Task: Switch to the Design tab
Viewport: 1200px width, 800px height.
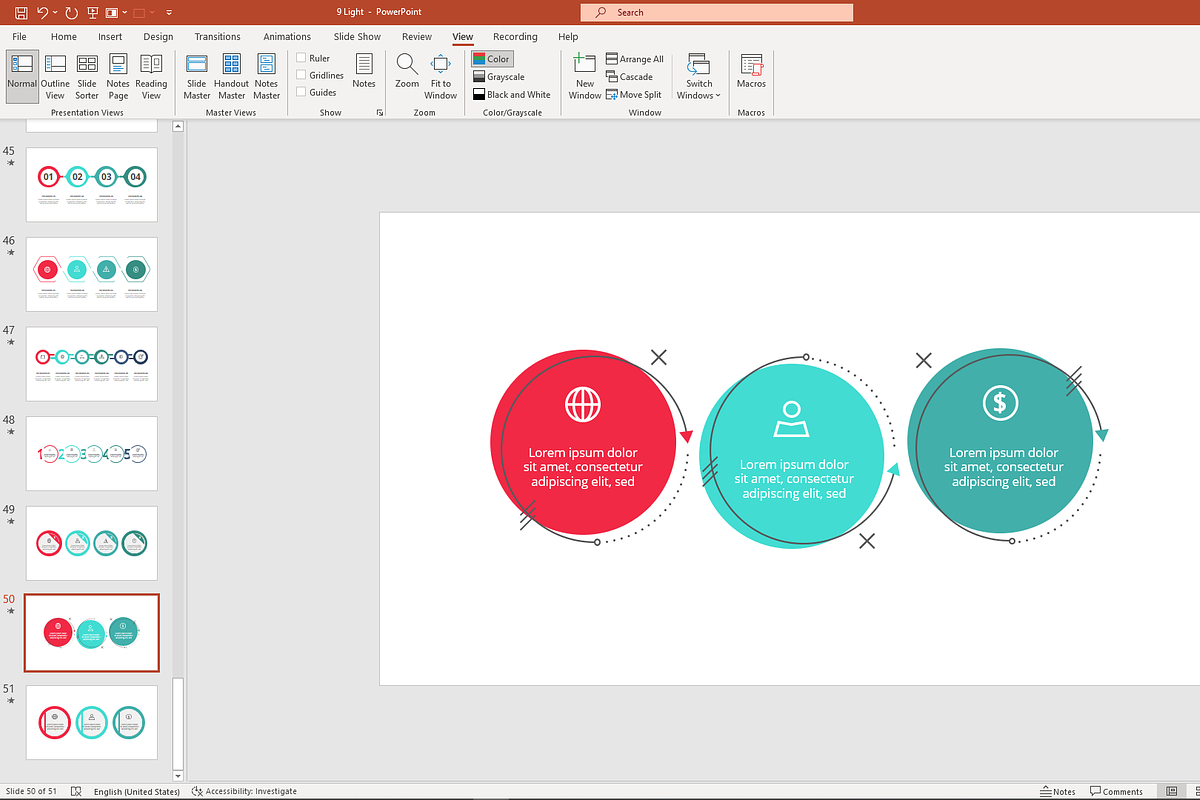Action: (158, 37)
